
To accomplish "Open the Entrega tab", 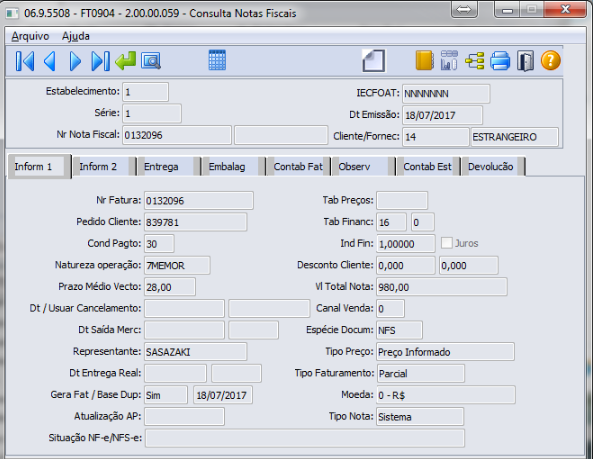I will 169,167.
